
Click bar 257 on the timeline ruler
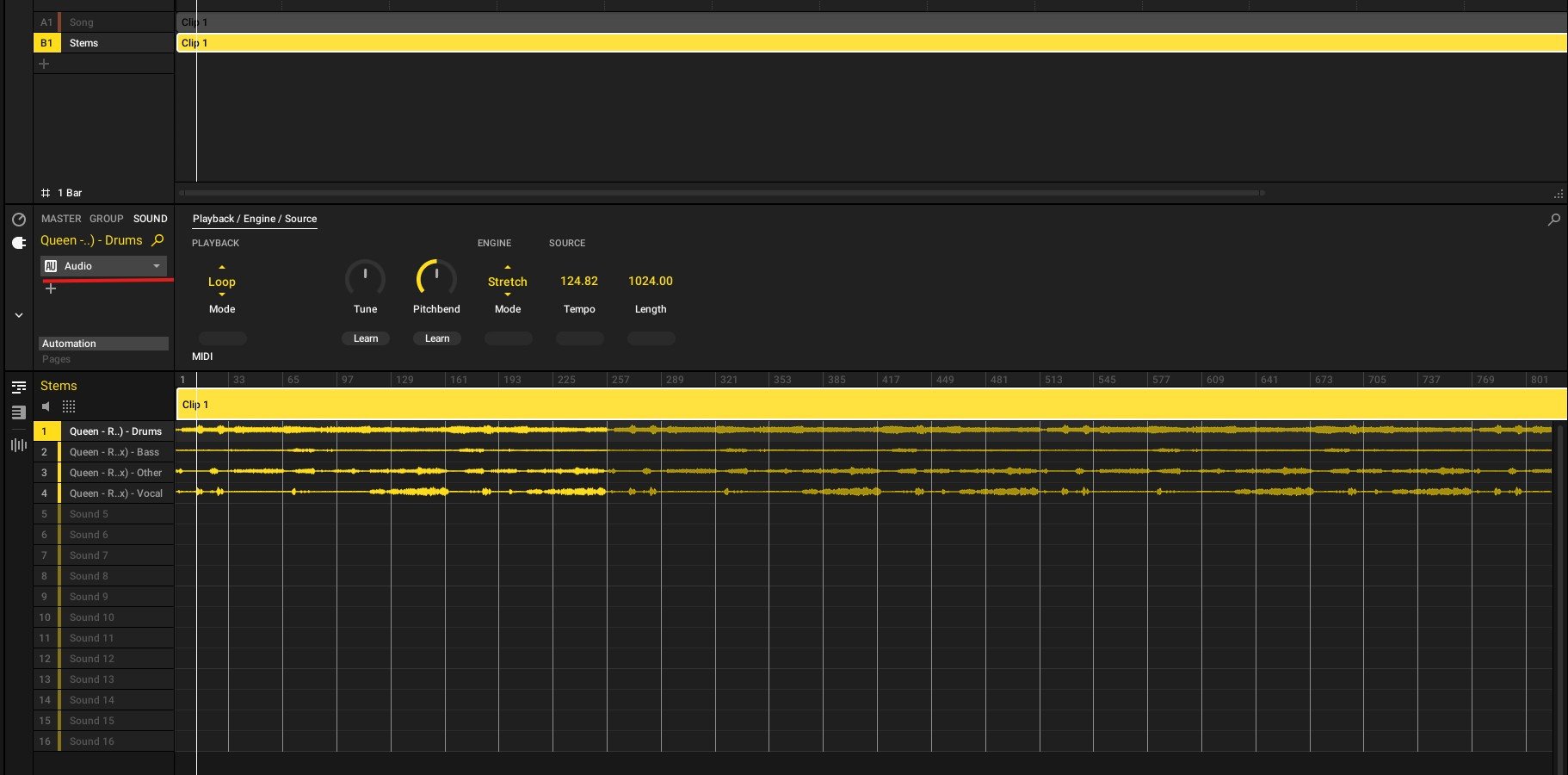[x=620, y=380]
